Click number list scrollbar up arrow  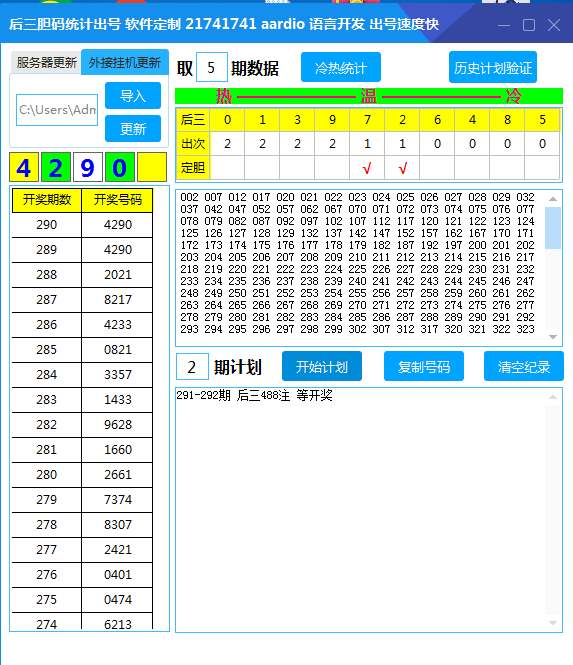[553, 198]
